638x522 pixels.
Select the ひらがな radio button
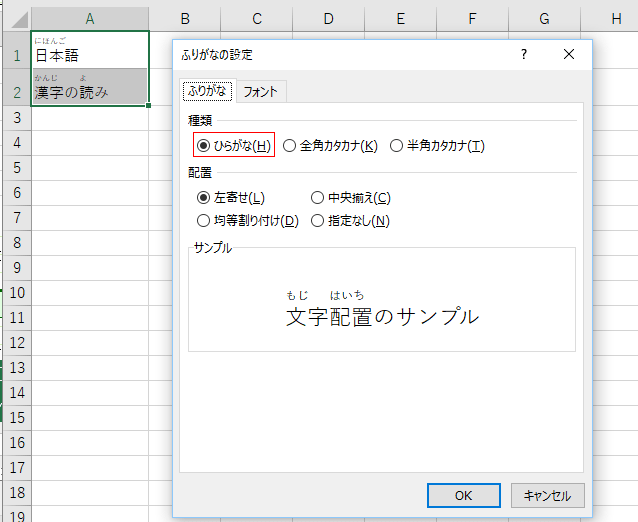tap(204, 146)
